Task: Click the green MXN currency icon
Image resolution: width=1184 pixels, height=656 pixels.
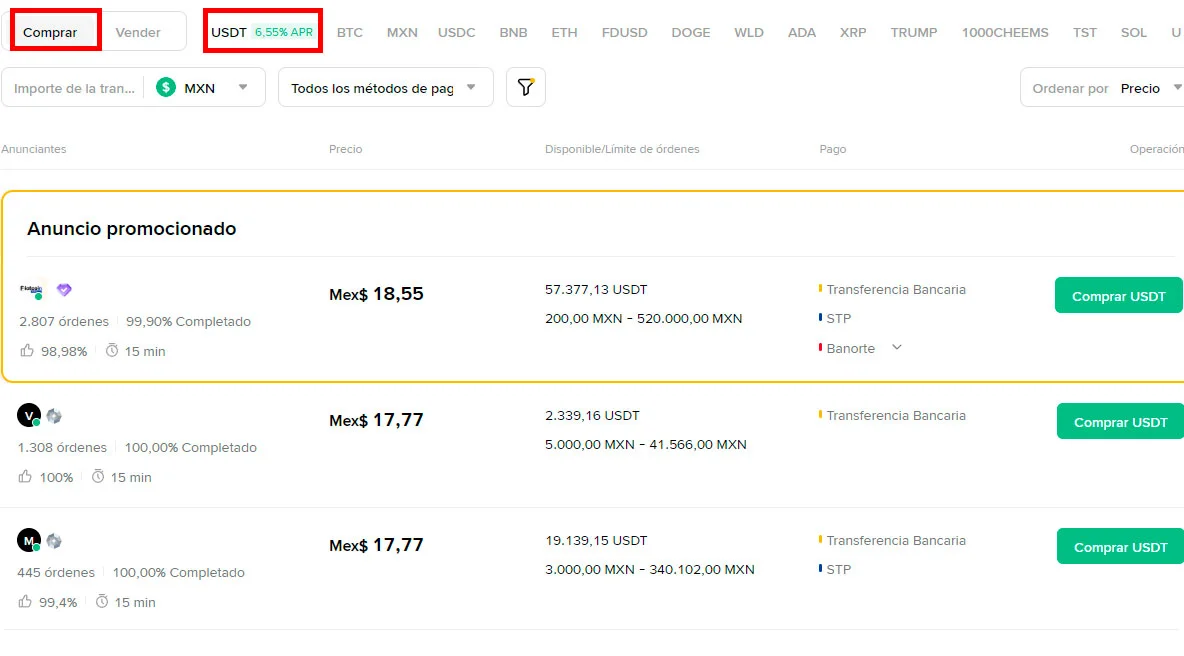Action: pos(165,88)
